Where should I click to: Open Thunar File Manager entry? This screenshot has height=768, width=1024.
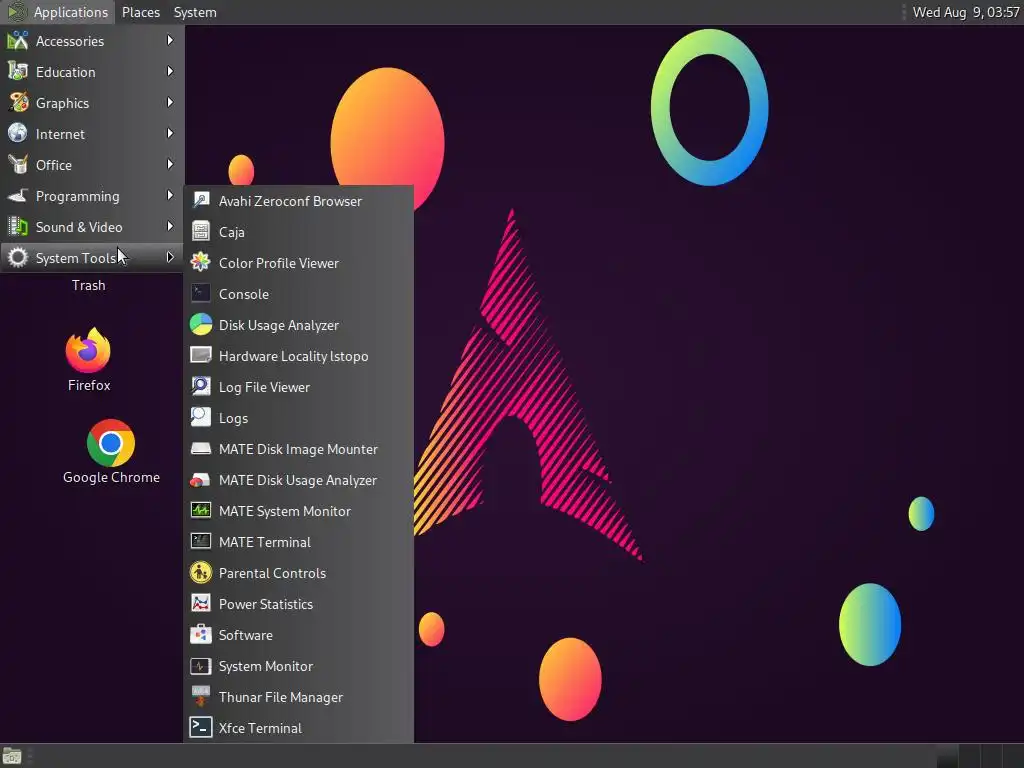click(281, 697)
